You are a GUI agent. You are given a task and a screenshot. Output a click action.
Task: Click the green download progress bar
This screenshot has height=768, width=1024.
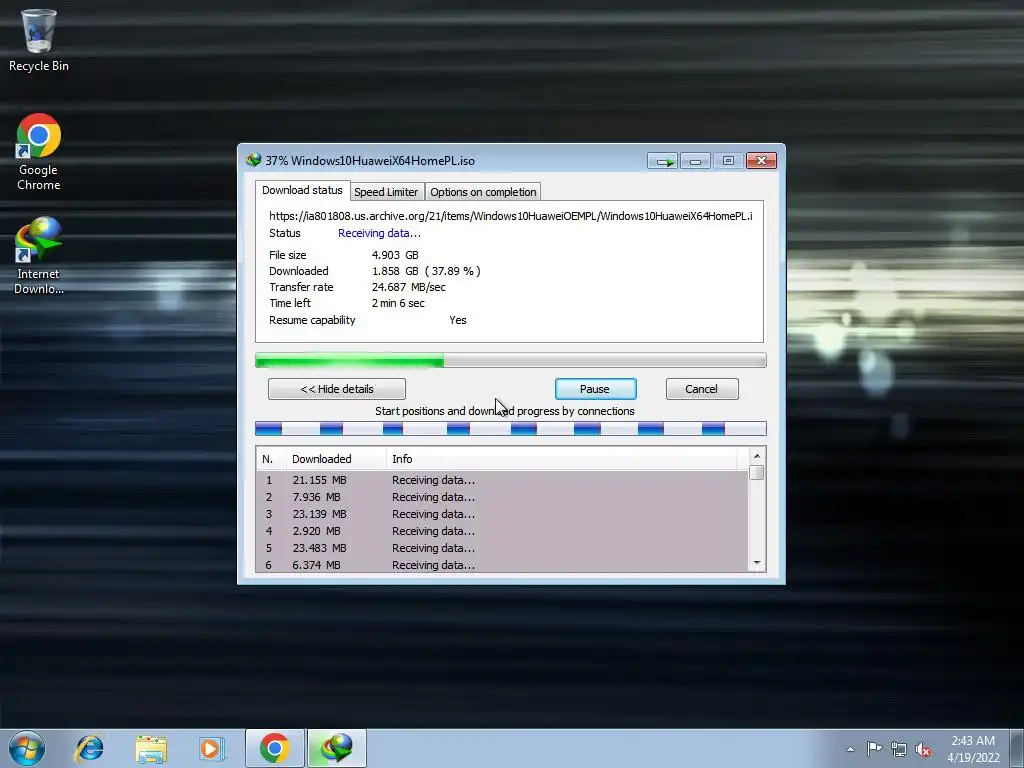tap(510, 360)
